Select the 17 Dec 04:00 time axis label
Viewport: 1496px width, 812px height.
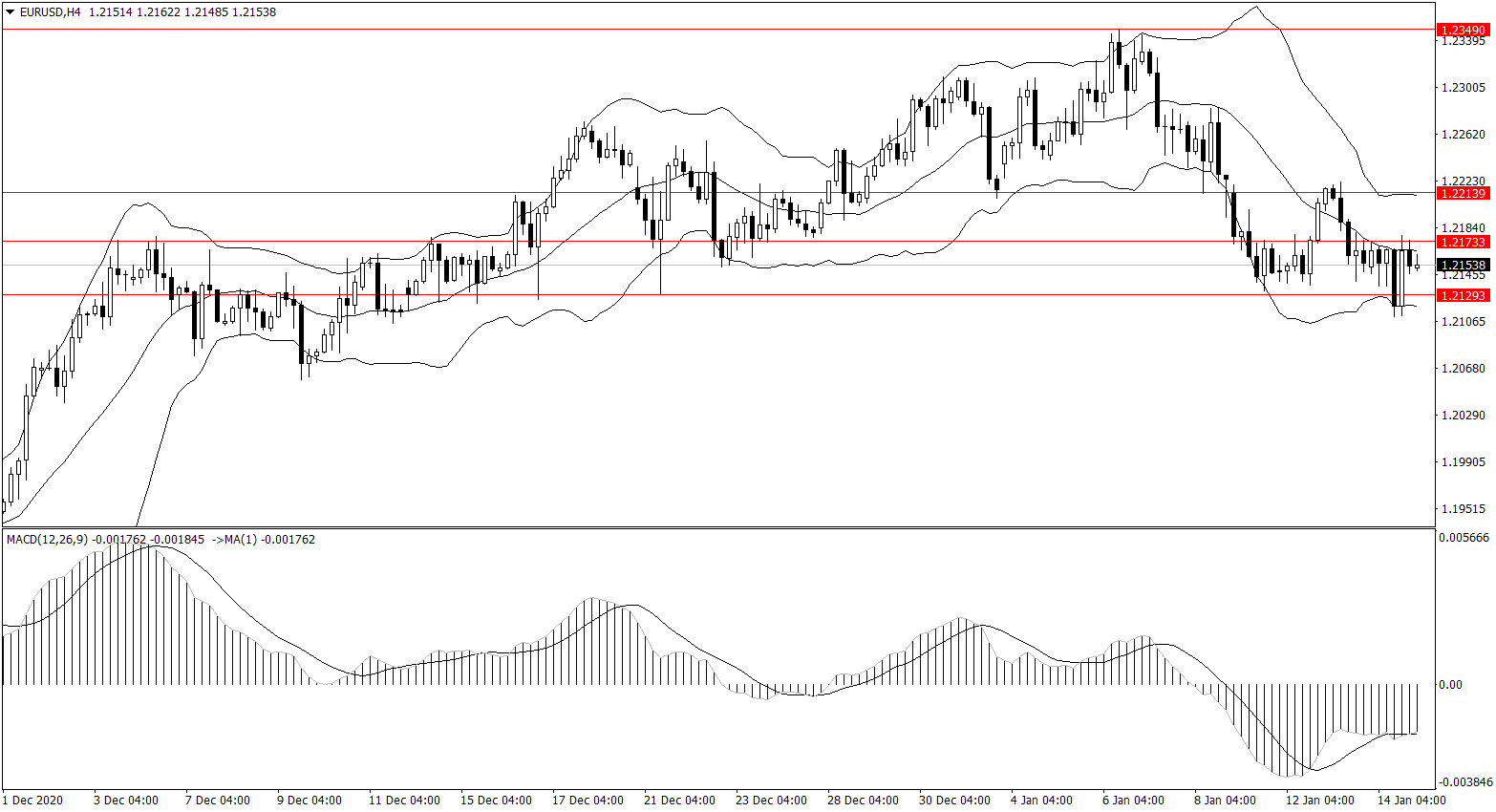coord(588,801)
